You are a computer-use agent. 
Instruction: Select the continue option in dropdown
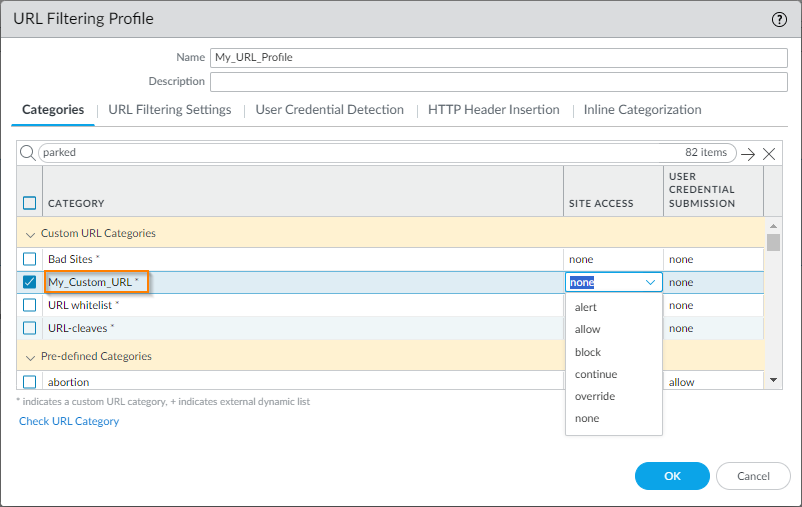click(596, 374)
